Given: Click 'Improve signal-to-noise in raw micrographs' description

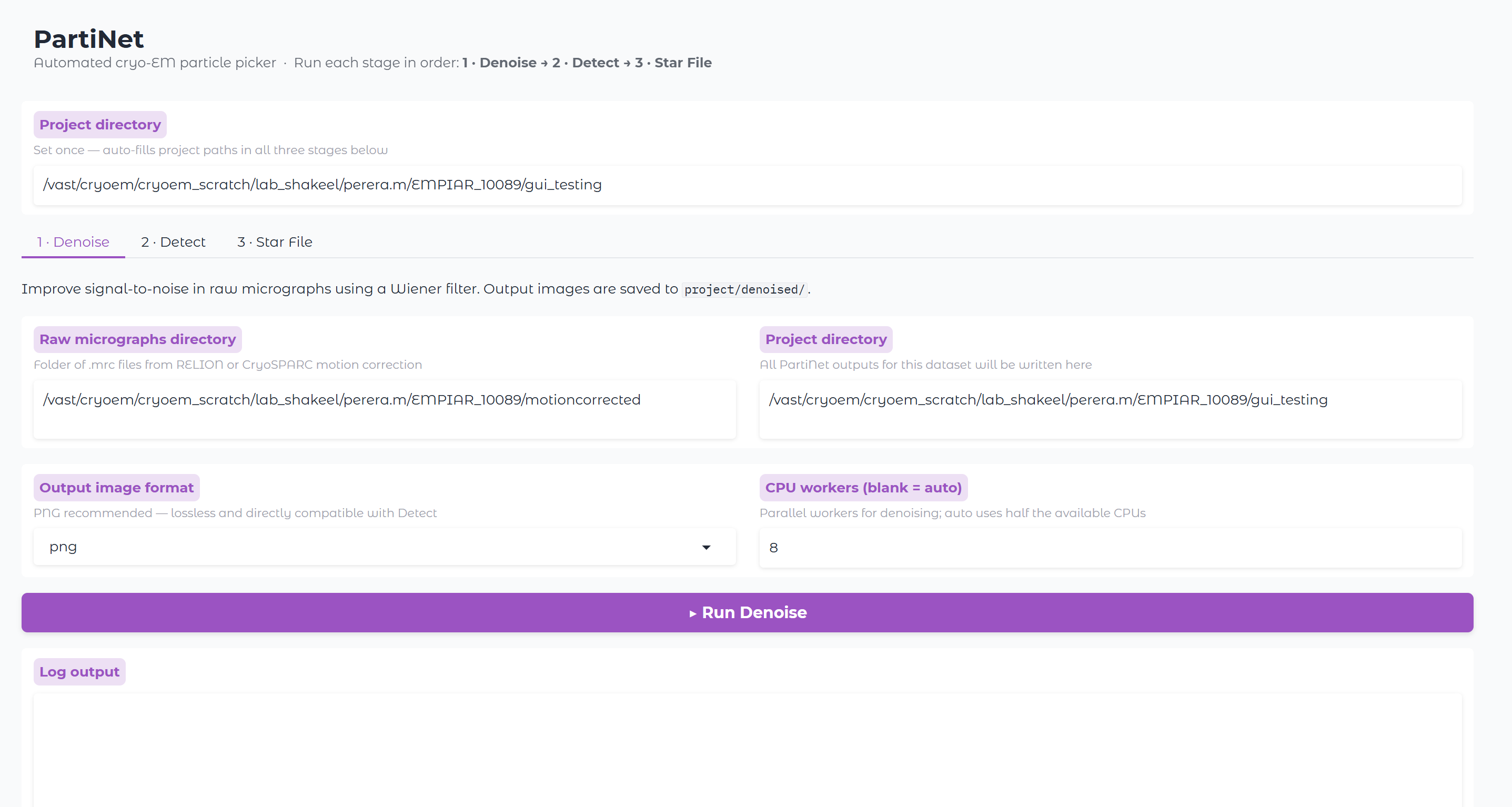Looking at the screenshot, I should (x=415, y=289).
